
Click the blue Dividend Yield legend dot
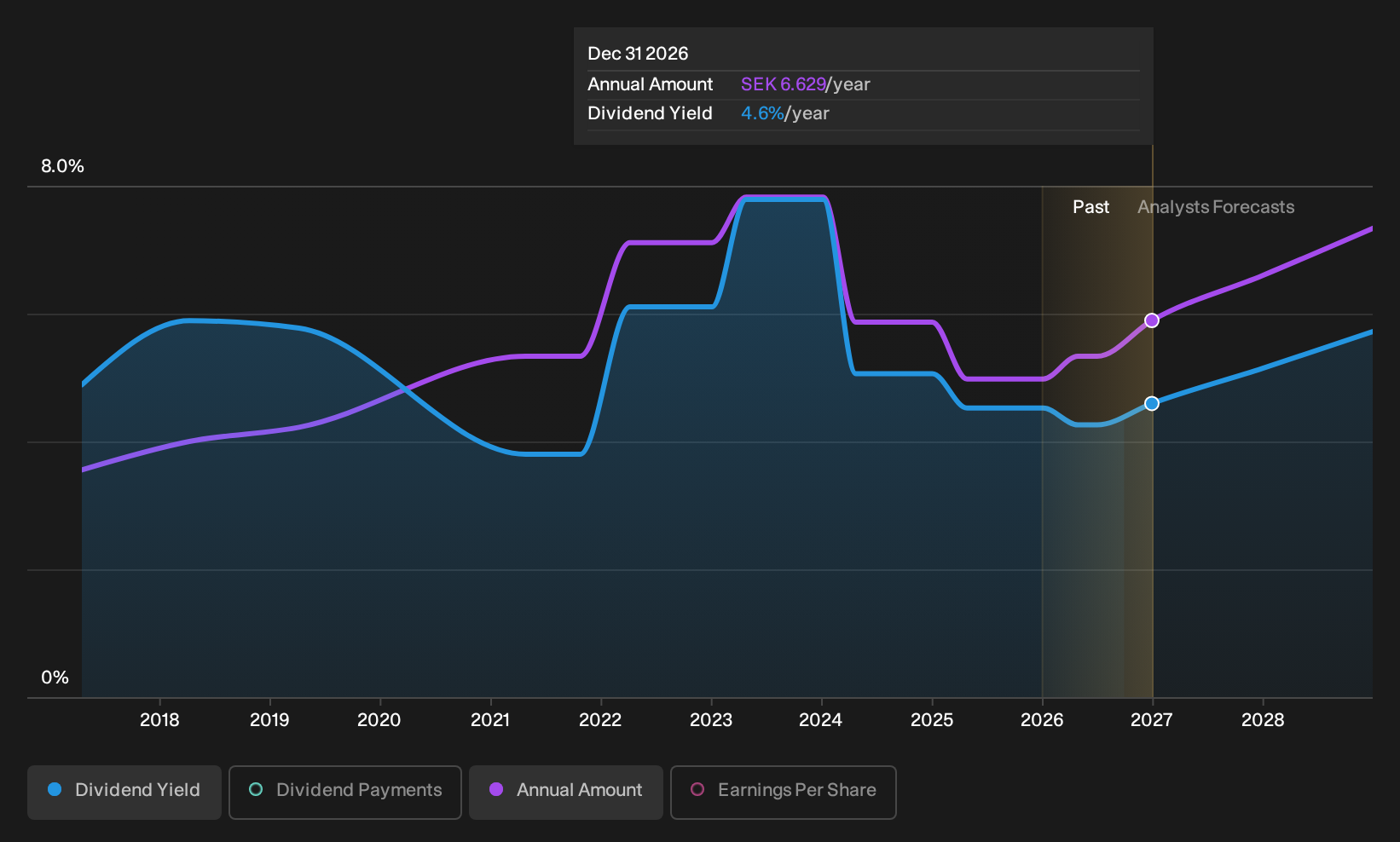[55, 790]
